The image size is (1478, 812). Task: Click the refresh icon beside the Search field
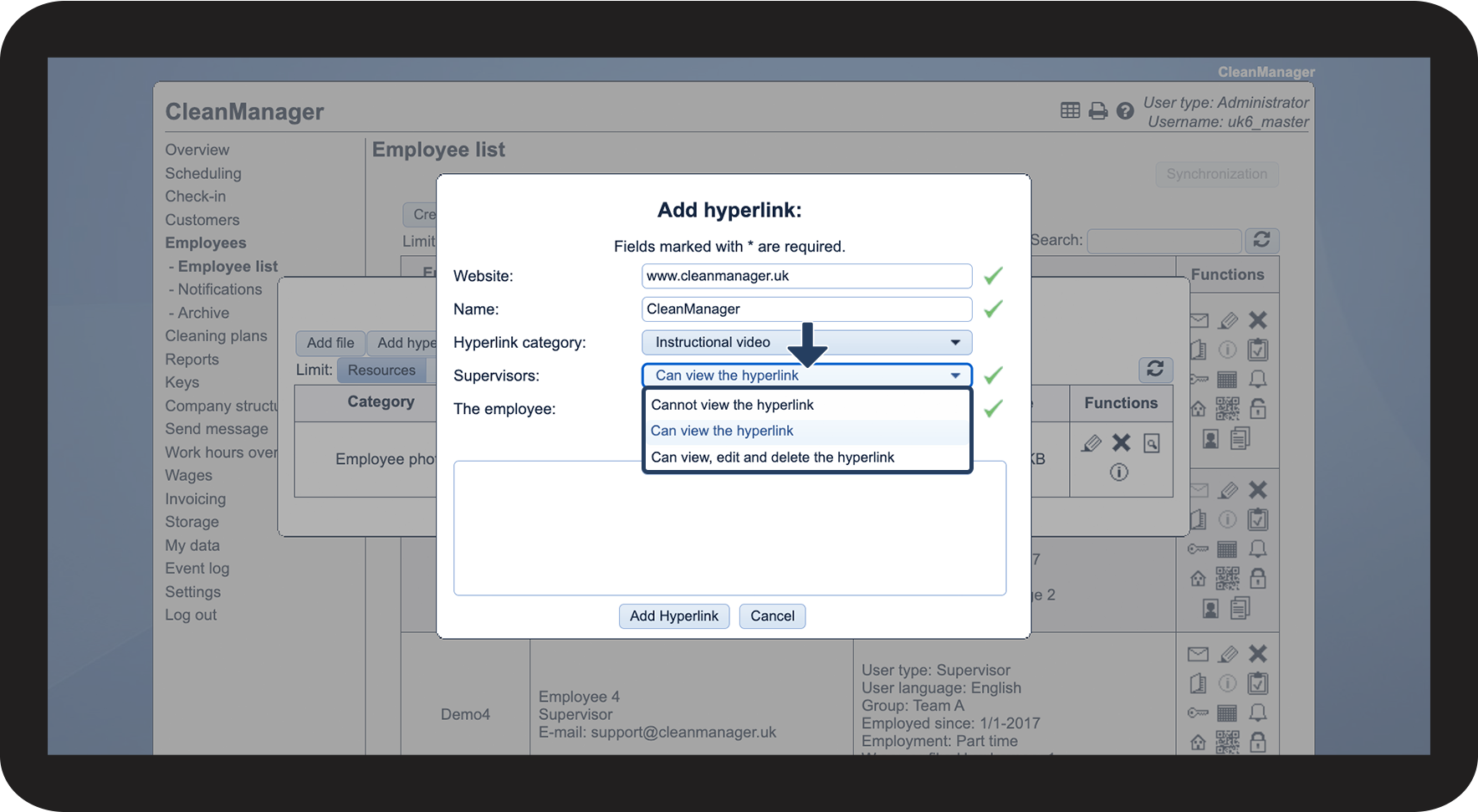click(1261, 240)
